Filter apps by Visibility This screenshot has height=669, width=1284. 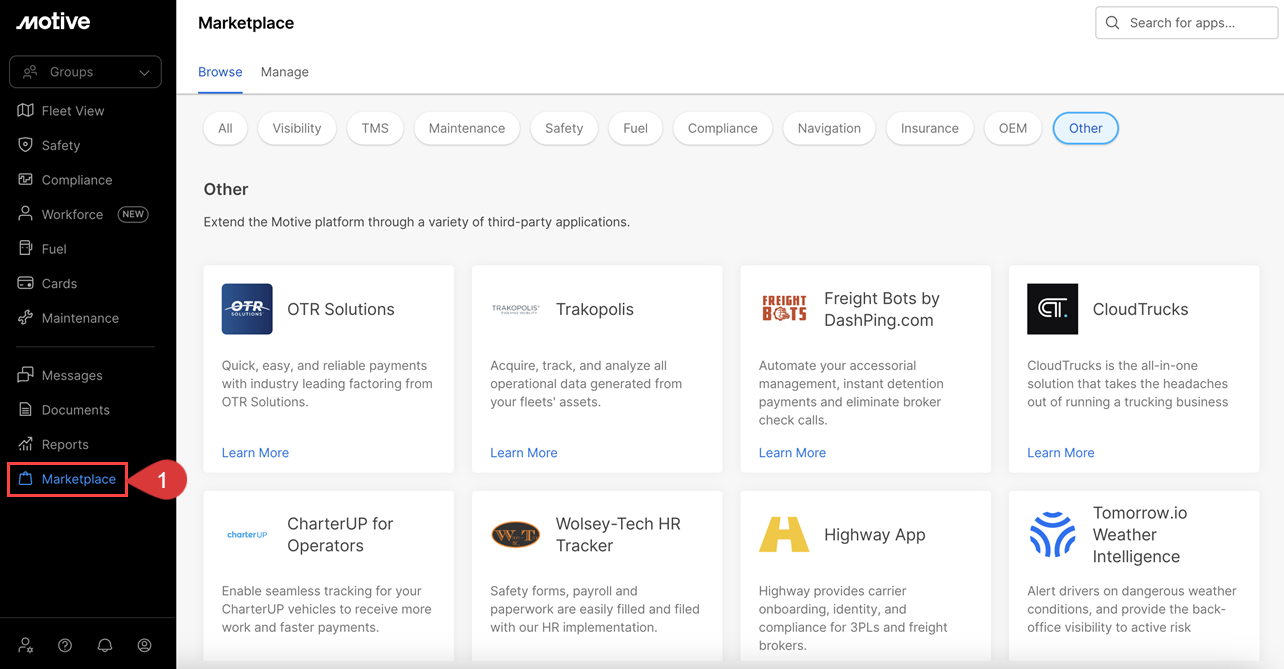[x=297, y=128]
